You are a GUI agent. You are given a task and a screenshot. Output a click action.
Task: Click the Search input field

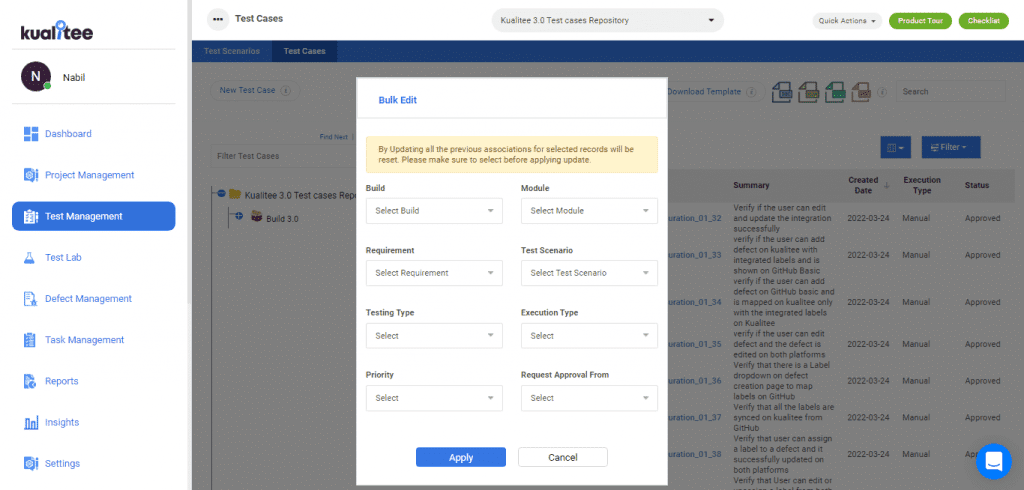coord(950,92)
